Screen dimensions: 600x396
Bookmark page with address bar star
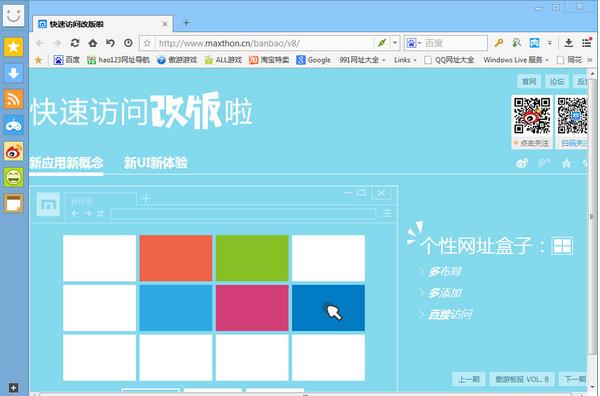coord(147,43)
